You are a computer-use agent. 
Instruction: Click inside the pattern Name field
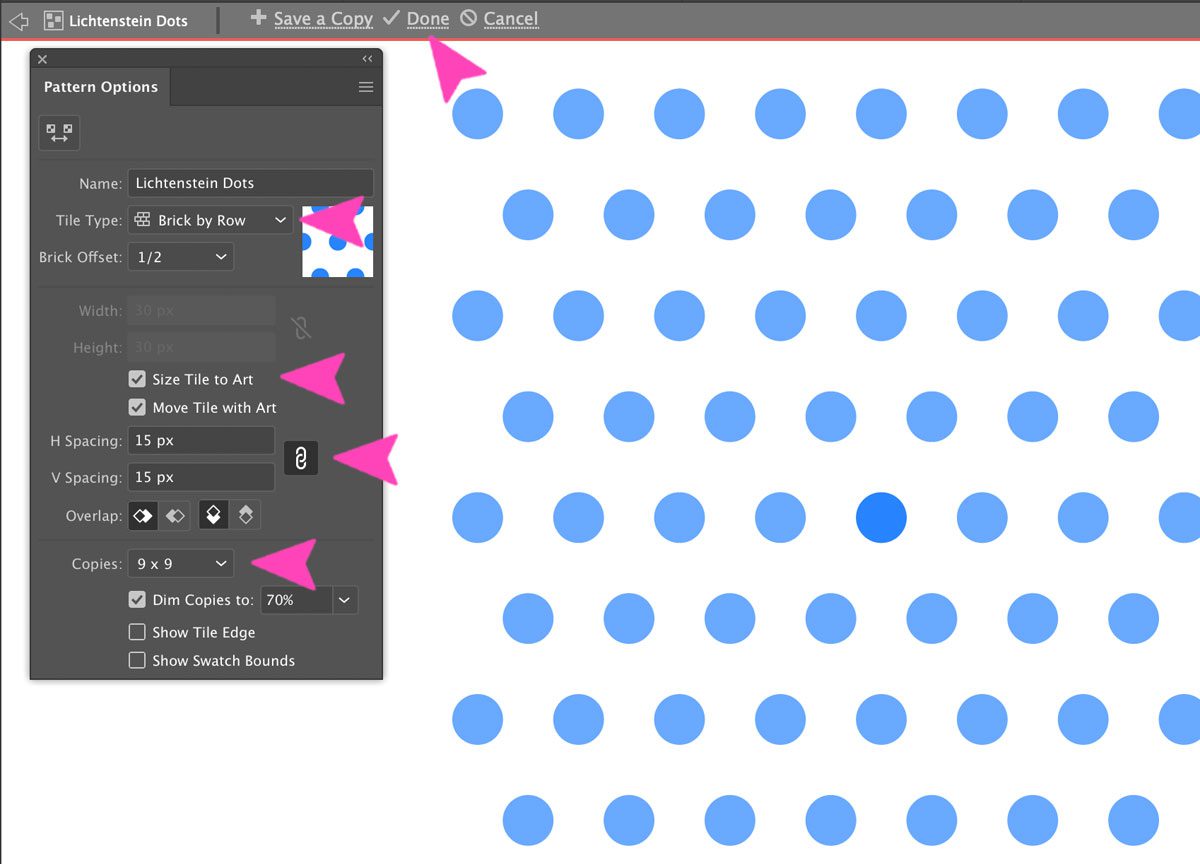pyautogui.click(x=250, y=182)
